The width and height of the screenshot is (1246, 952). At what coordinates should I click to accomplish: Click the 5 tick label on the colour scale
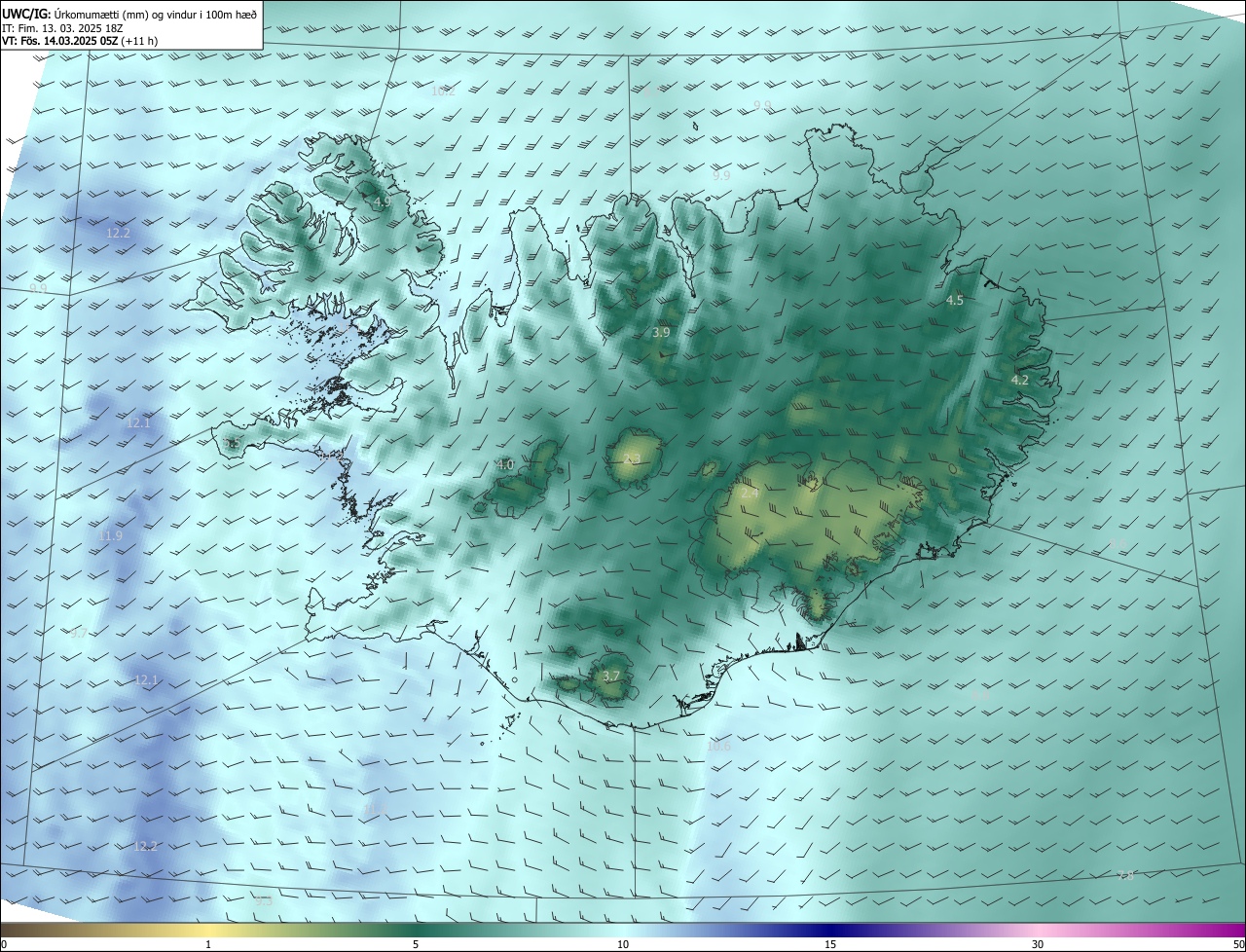point(416,944)
